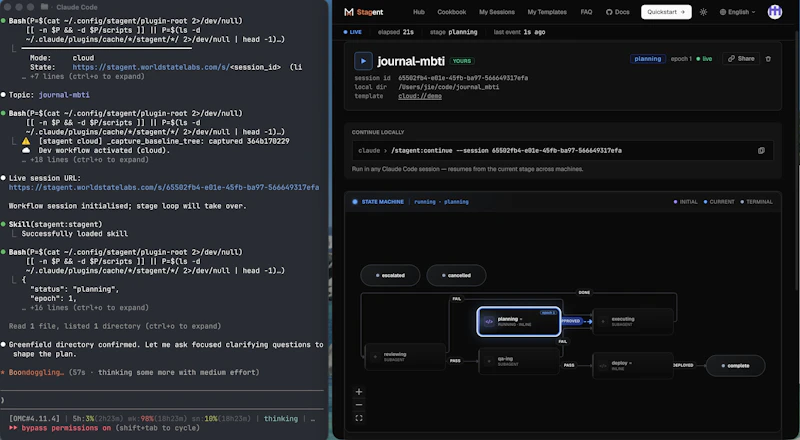Click the CURRENT legend entry

[x=719, y=202]
